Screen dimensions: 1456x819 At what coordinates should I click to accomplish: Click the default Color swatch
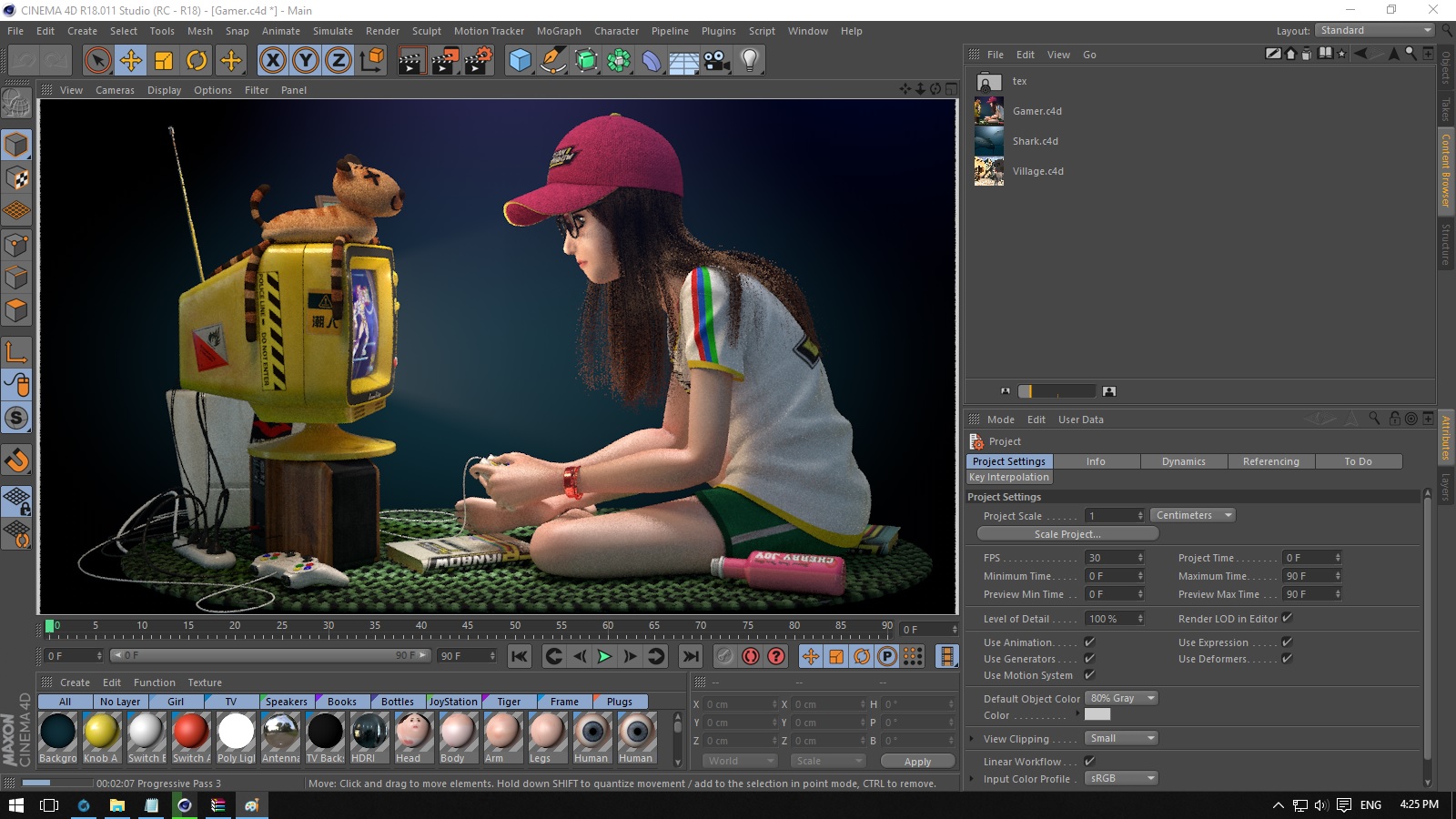tap(1097, 715)
